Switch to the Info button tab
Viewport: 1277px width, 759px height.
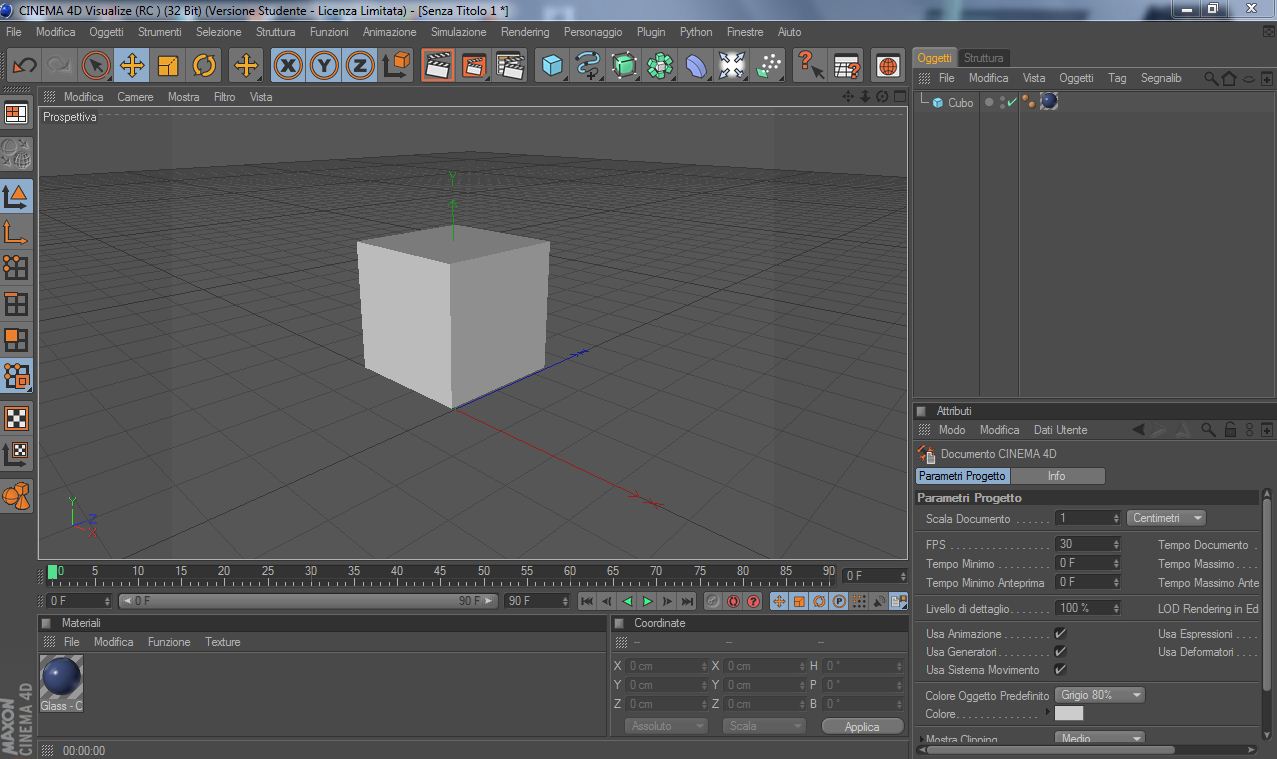tap(1056, 476)
